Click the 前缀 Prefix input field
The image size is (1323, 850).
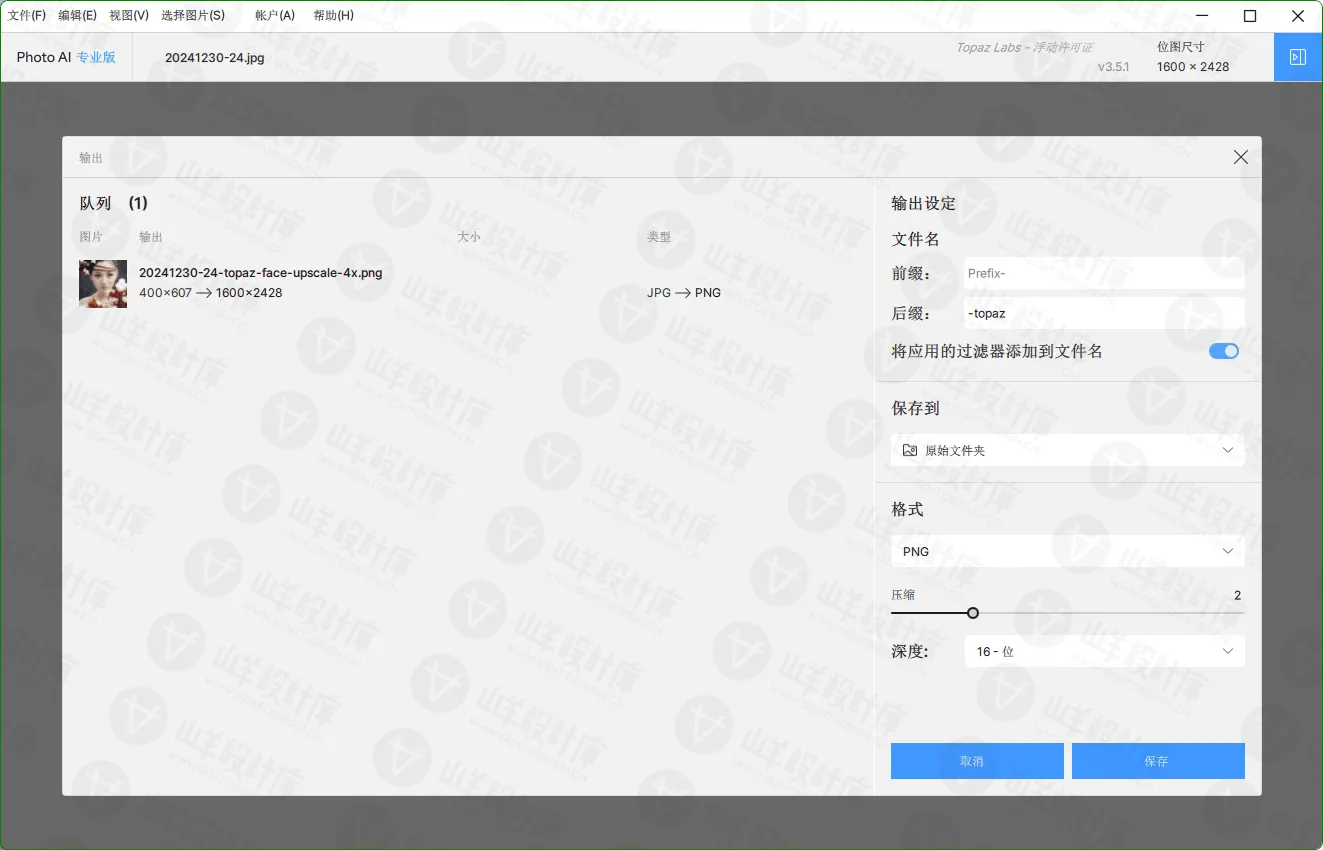coord(1104,273)
